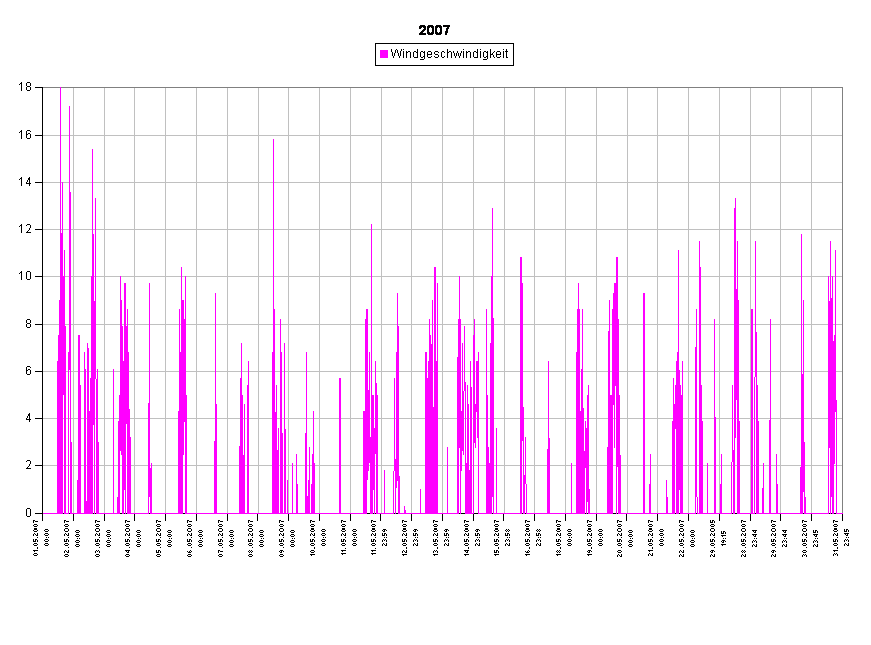The image size is (871, 645).
Task: Click the top-right corner of the plot area
Action: (x=841, y=88)
